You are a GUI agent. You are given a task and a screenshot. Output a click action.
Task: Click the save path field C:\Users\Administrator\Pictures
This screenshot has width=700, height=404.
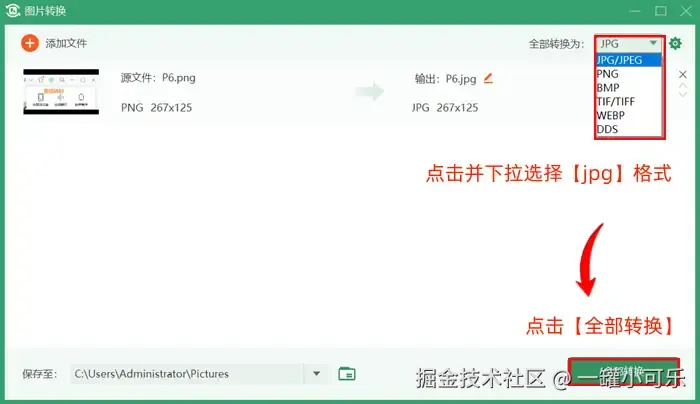click(187, 374)
